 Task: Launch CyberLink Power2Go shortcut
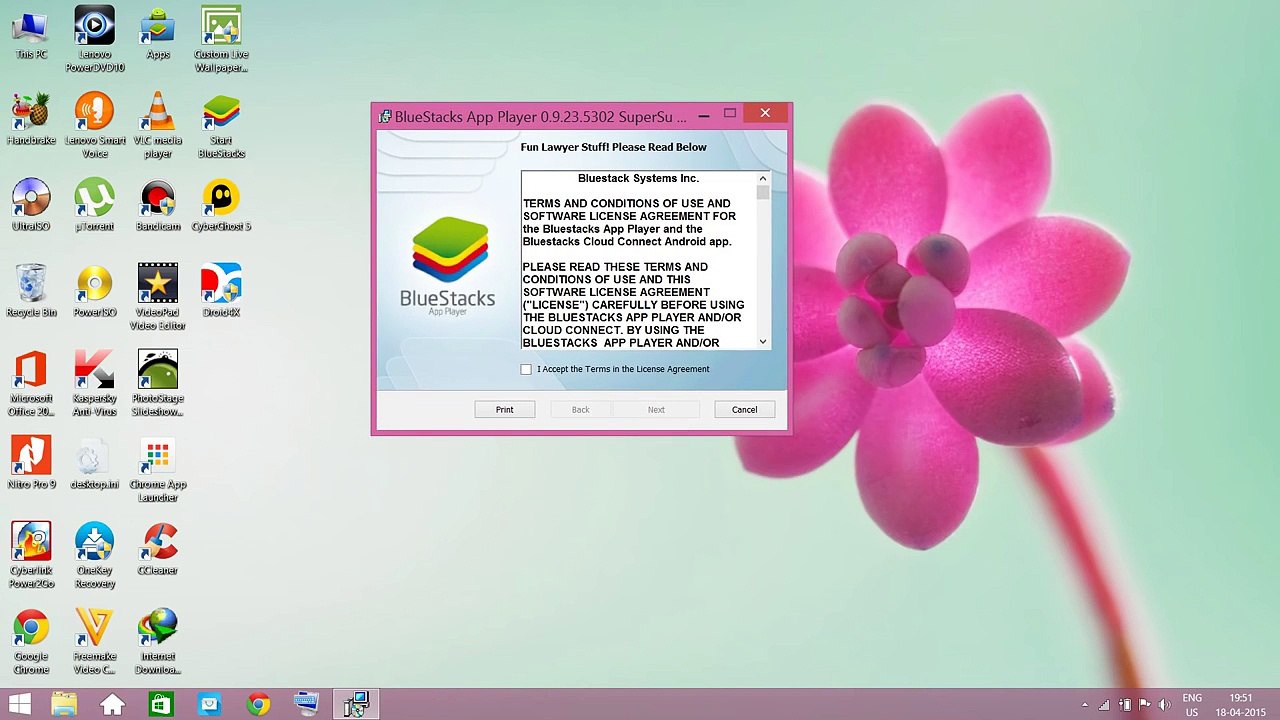31,556
